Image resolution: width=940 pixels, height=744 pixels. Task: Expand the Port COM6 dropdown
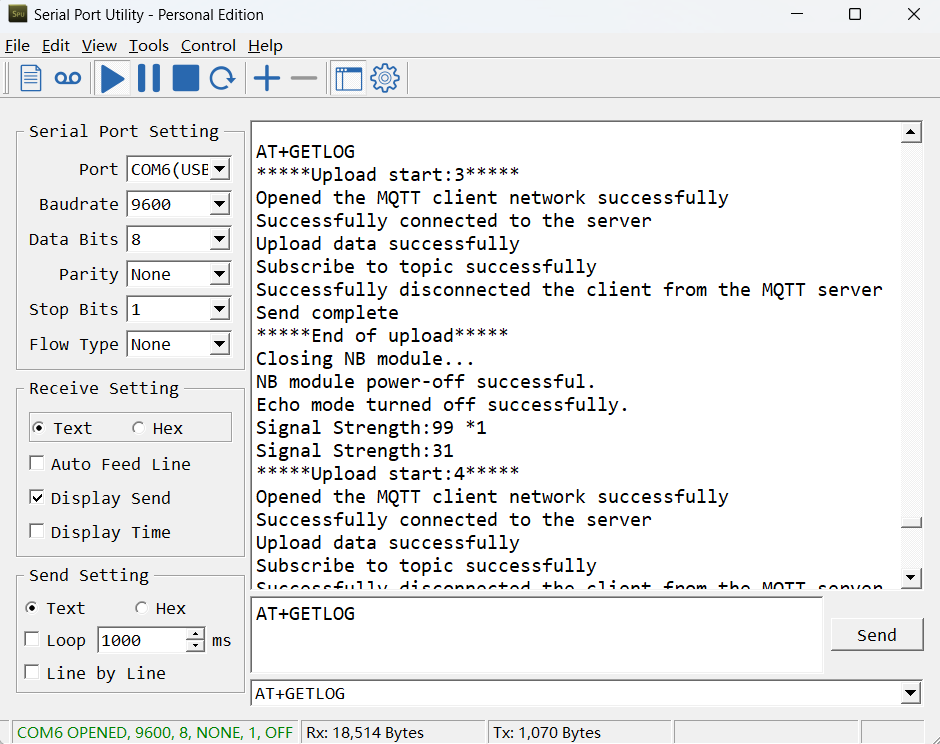[x=220, y=169]
